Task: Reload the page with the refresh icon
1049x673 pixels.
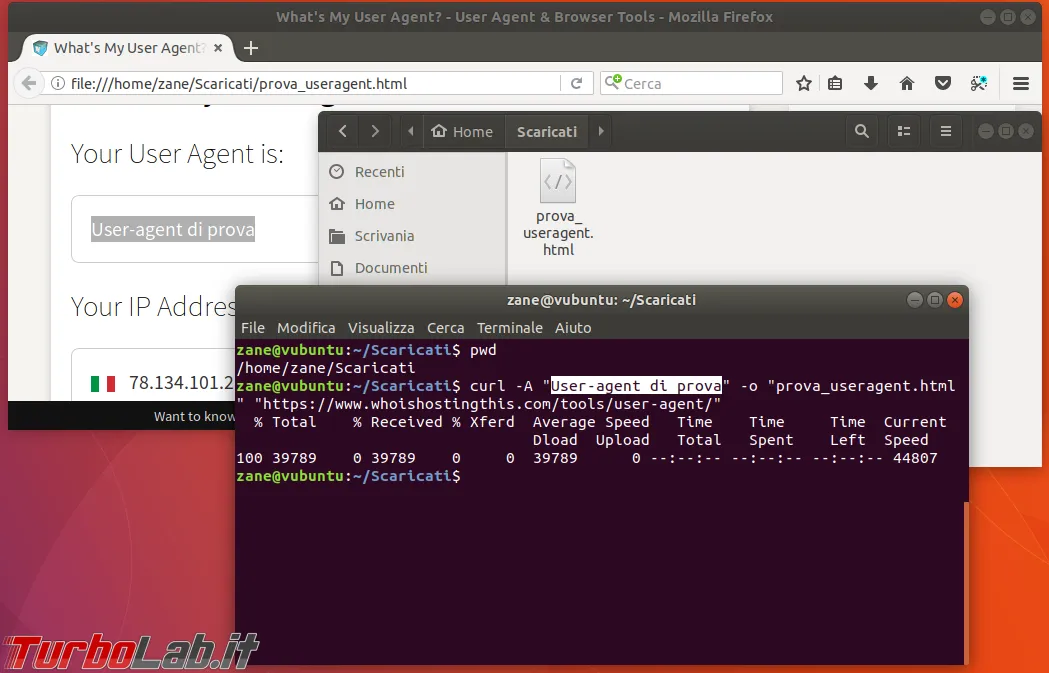Action: 576,84
